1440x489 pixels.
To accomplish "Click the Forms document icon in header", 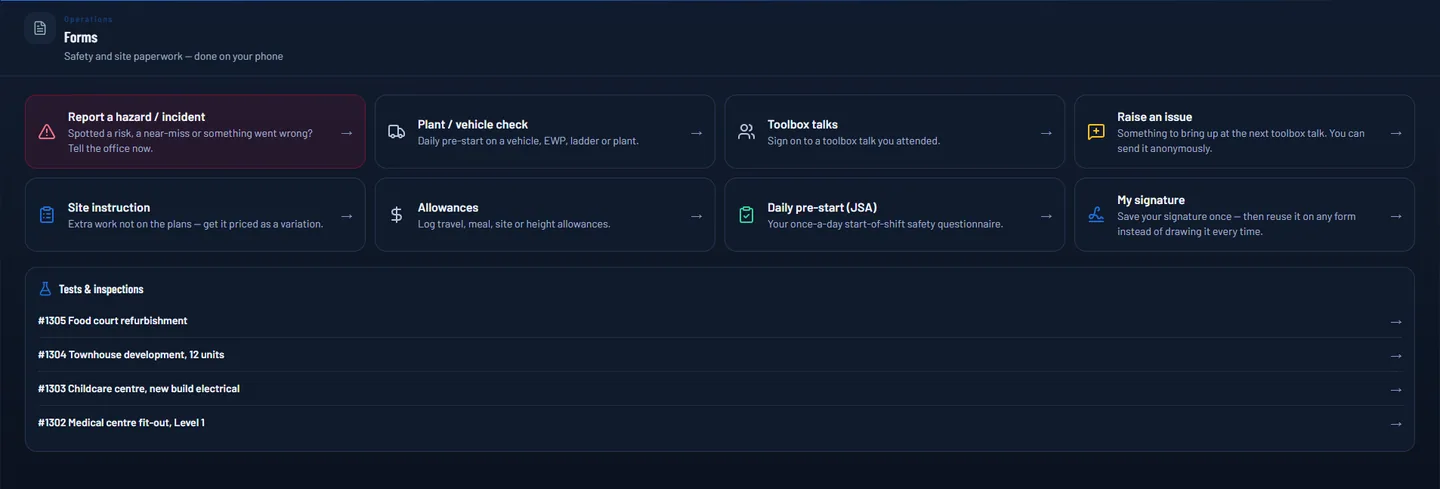I will 40,28.
